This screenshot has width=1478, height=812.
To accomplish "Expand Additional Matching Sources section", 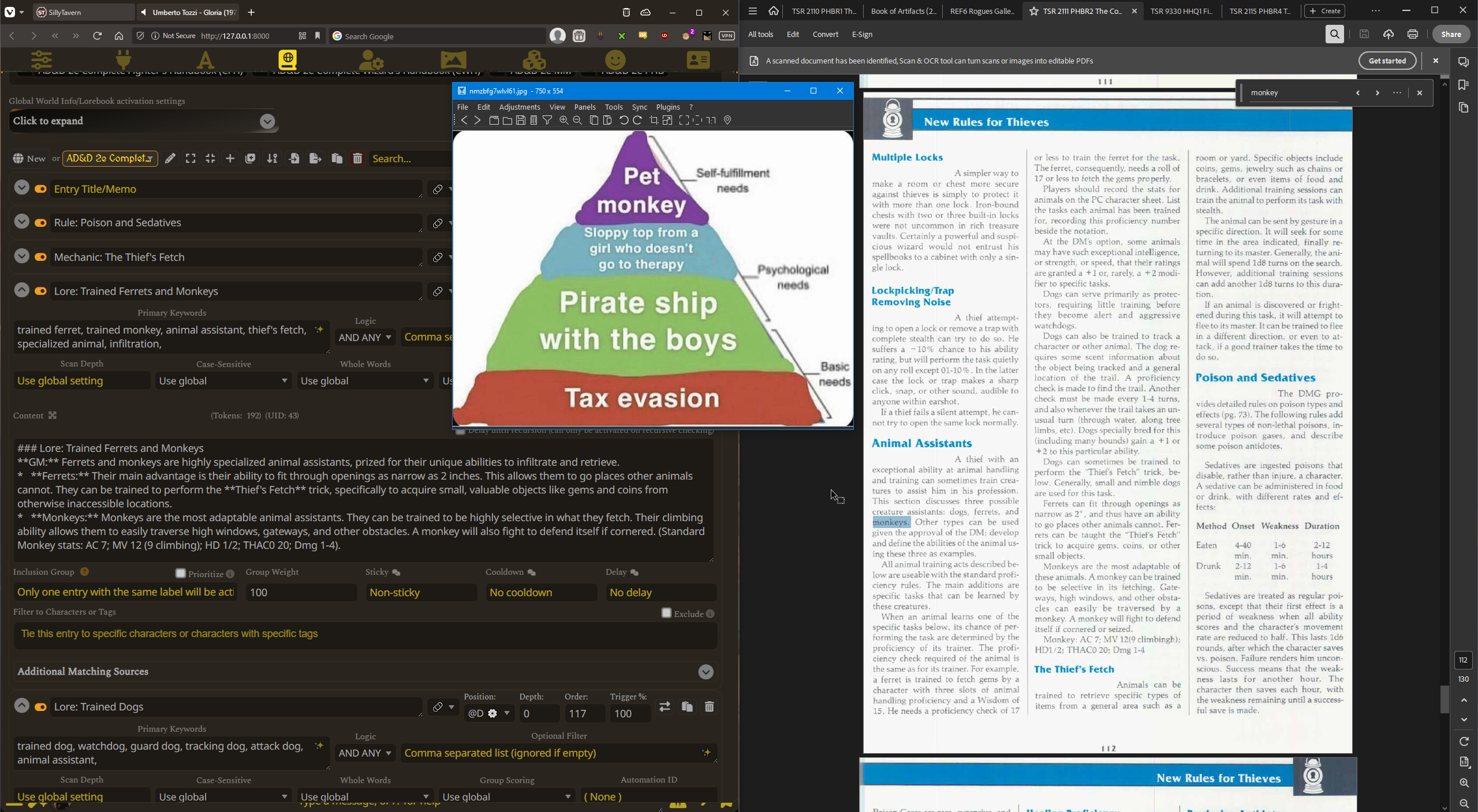I will click(x=365, y=672).
